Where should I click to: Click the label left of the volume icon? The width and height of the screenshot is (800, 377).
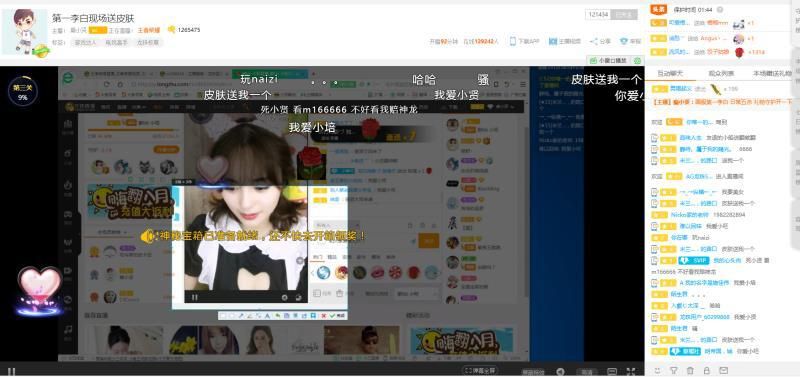click(532, 372)
